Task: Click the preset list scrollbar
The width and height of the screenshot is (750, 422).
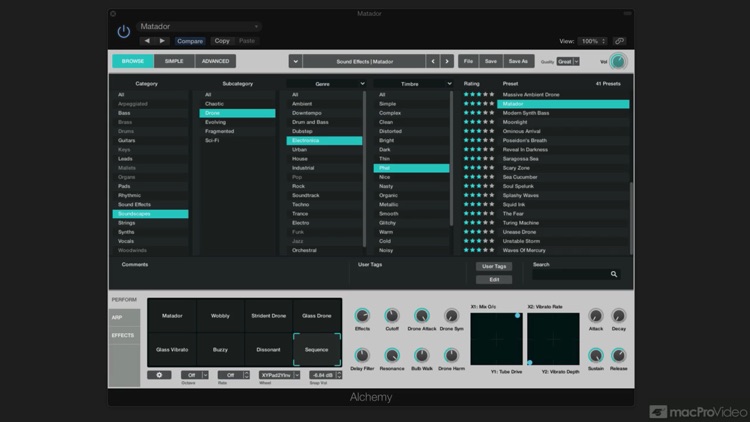Action: point(631,218)
